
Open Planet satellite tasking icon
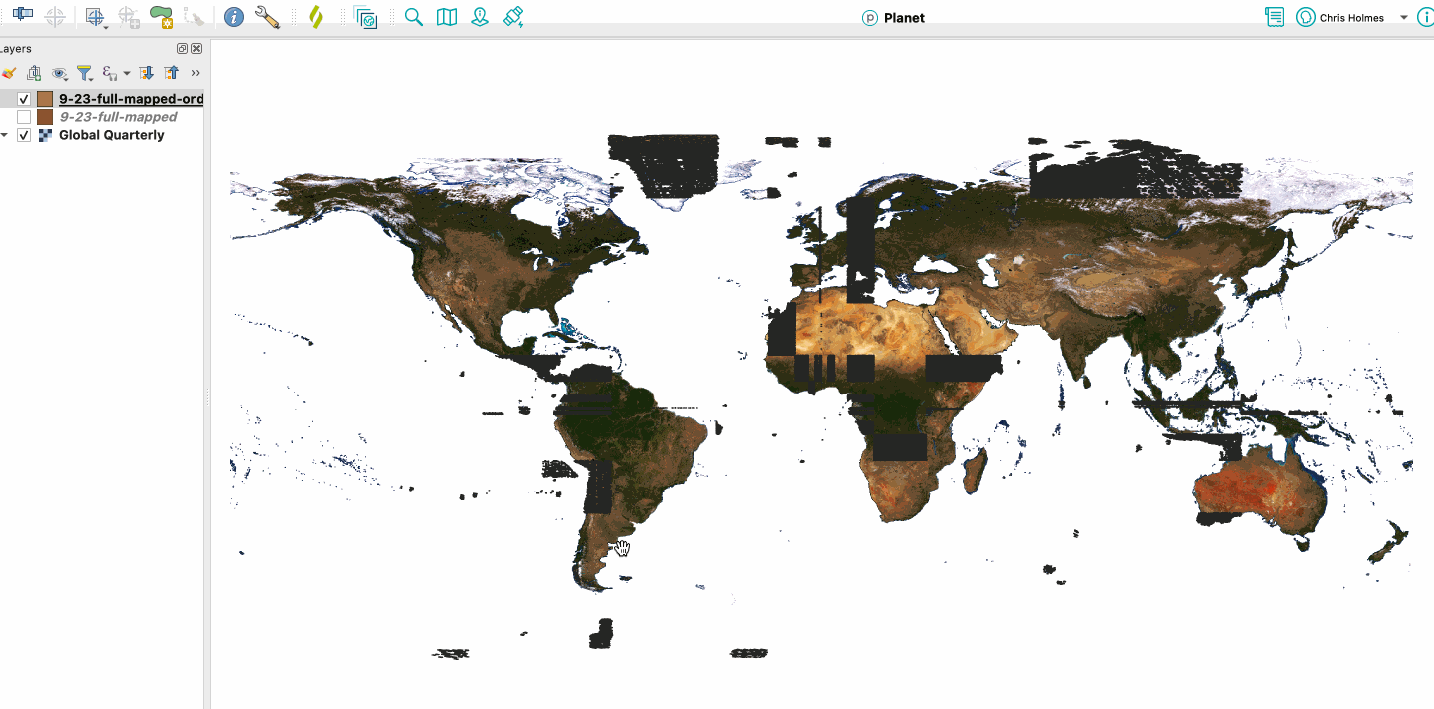tap(513, 17)
